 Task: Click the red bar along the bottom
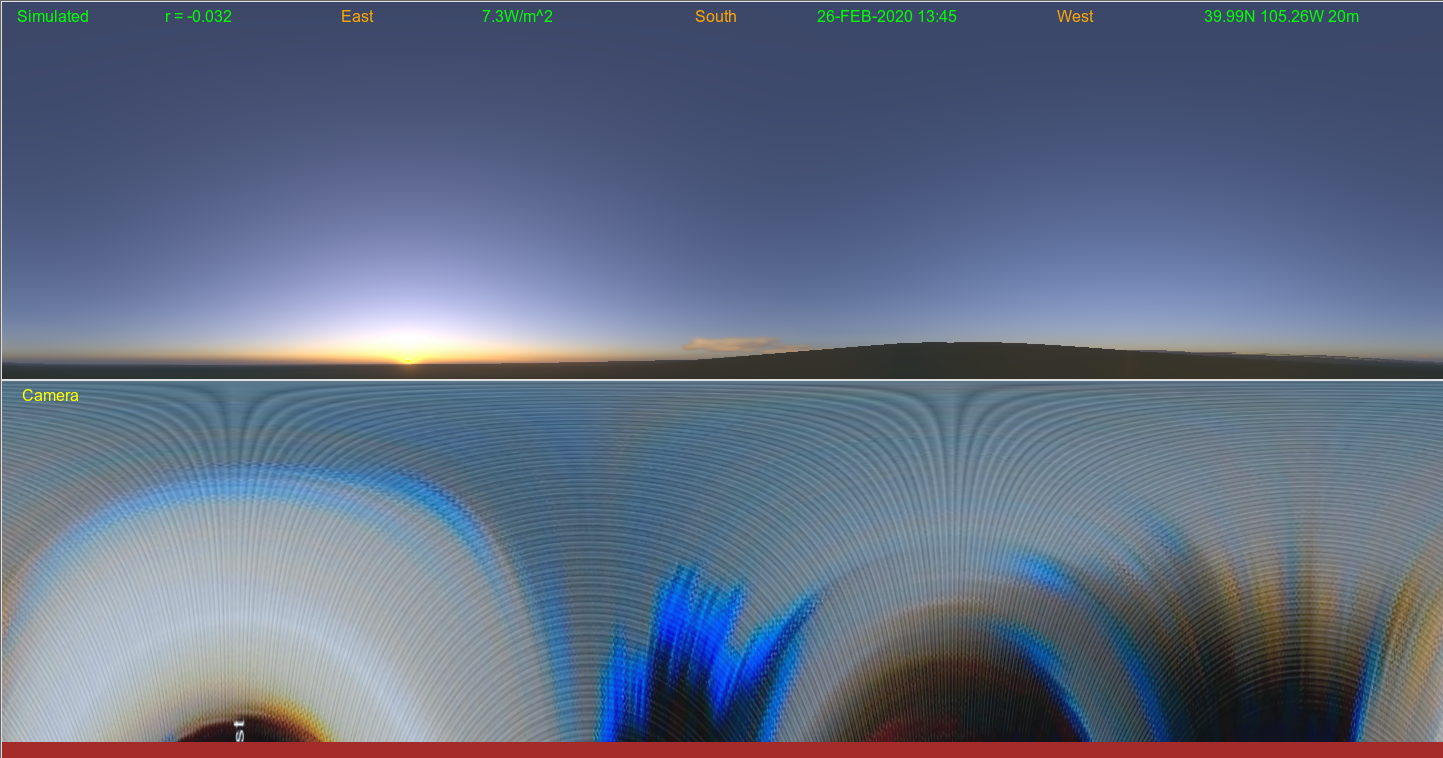point(721,750)
